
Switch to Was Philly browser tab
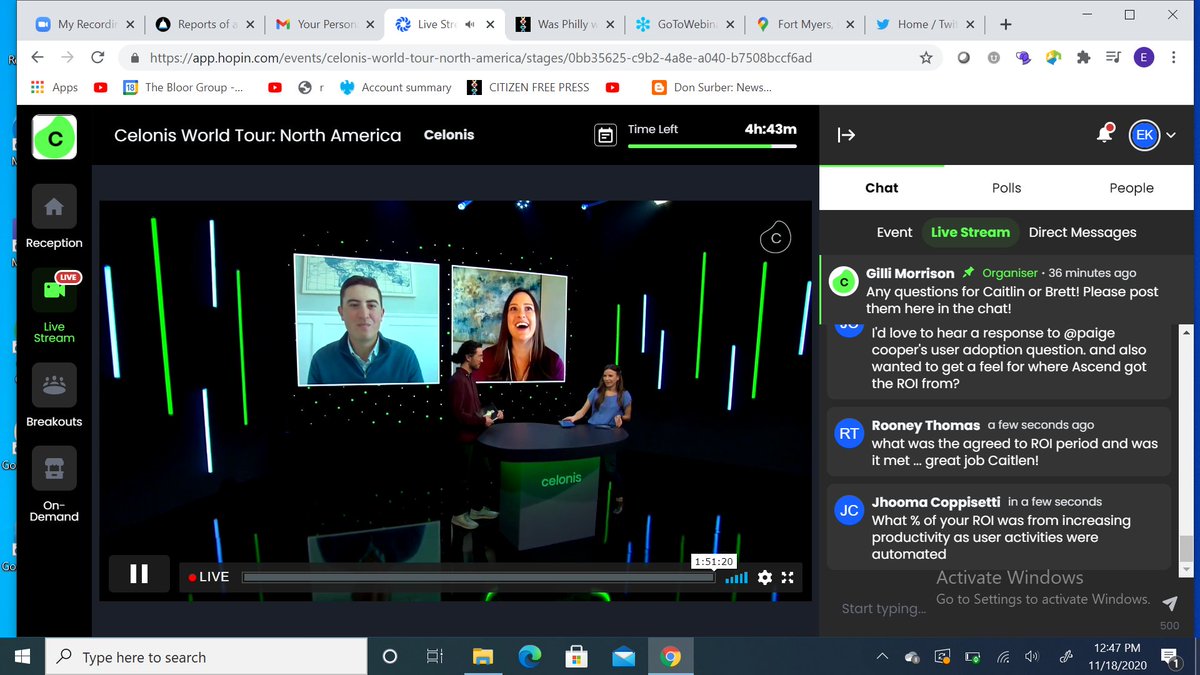click(563, 24)
